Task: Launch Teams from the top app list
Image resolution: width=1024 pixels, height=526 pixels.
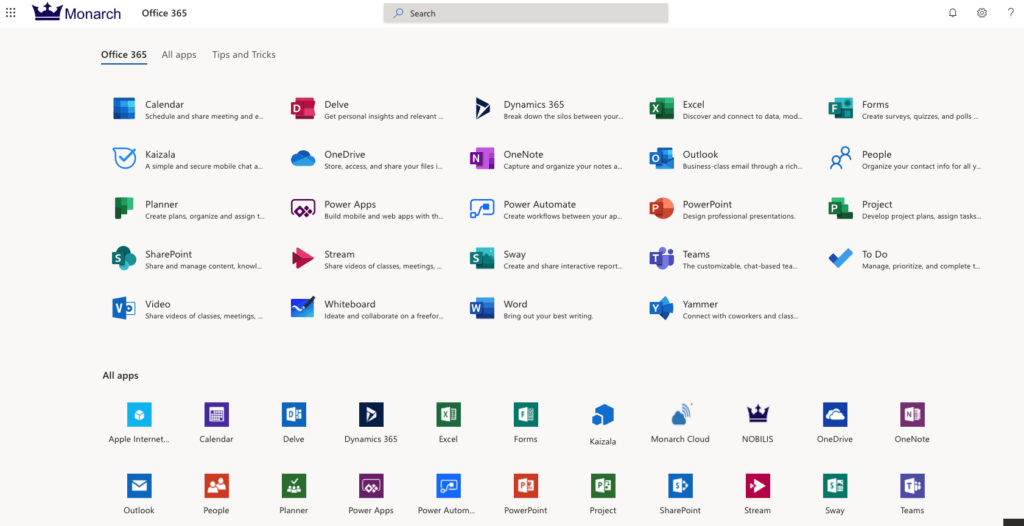Action: click(726, 259)
